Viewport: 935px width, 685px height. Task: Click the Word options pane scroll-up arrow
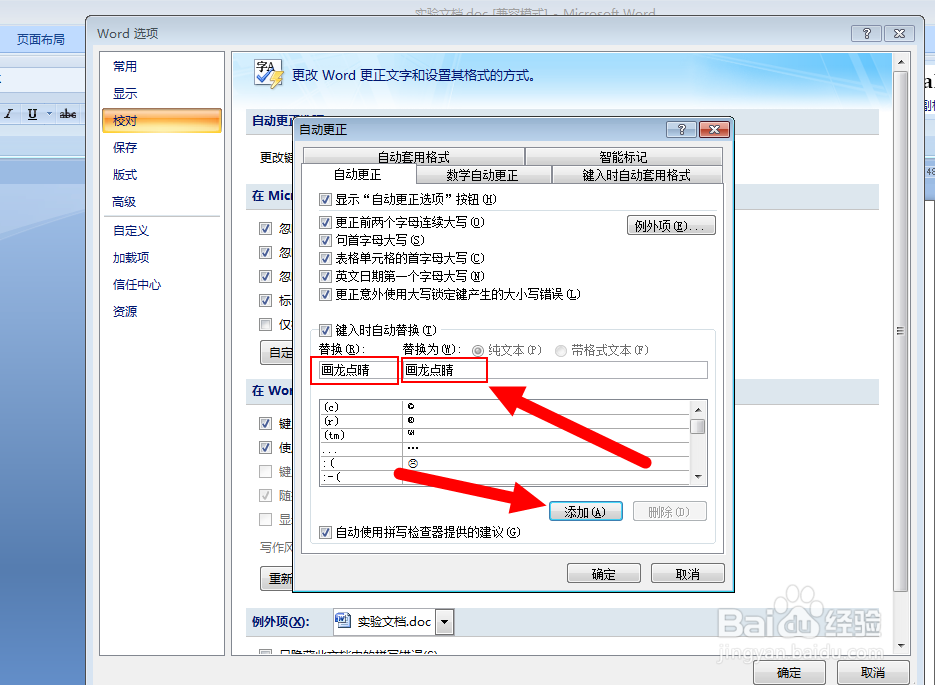click(x=900, y=62)
